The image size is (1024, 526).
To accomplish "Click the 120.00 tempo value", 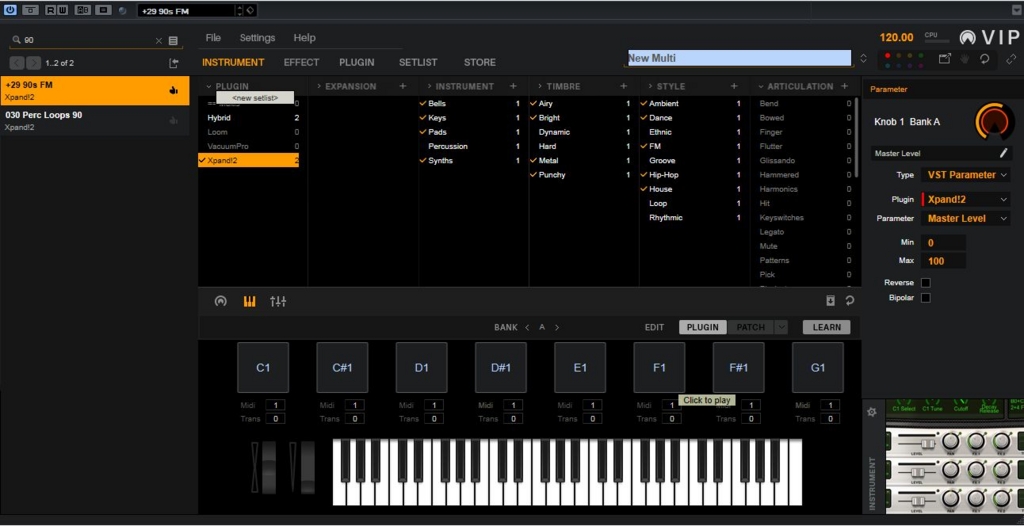I will 897,38.
